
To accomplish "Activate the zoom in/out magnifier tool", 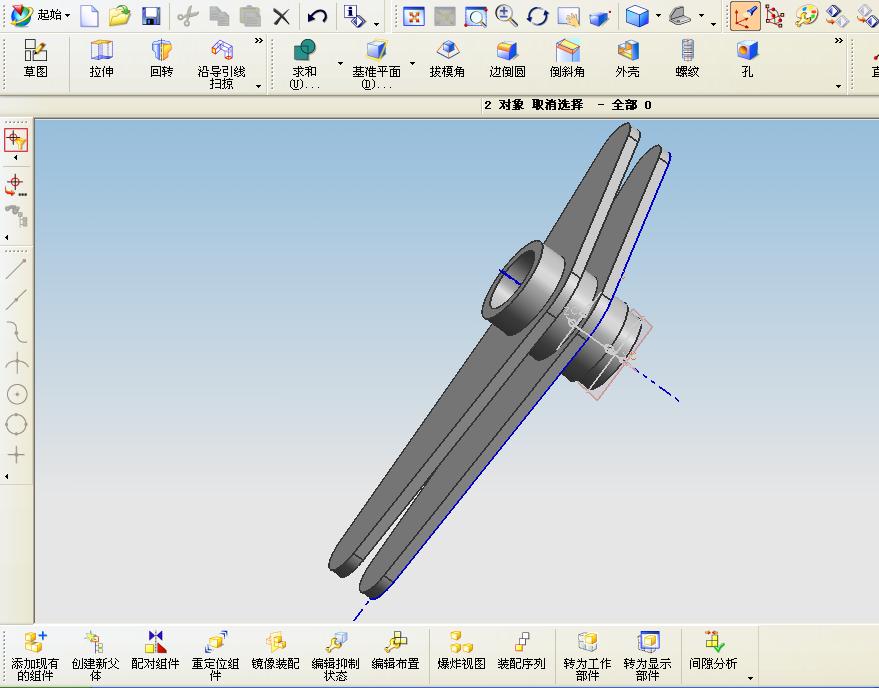I will tap(506, 16).
